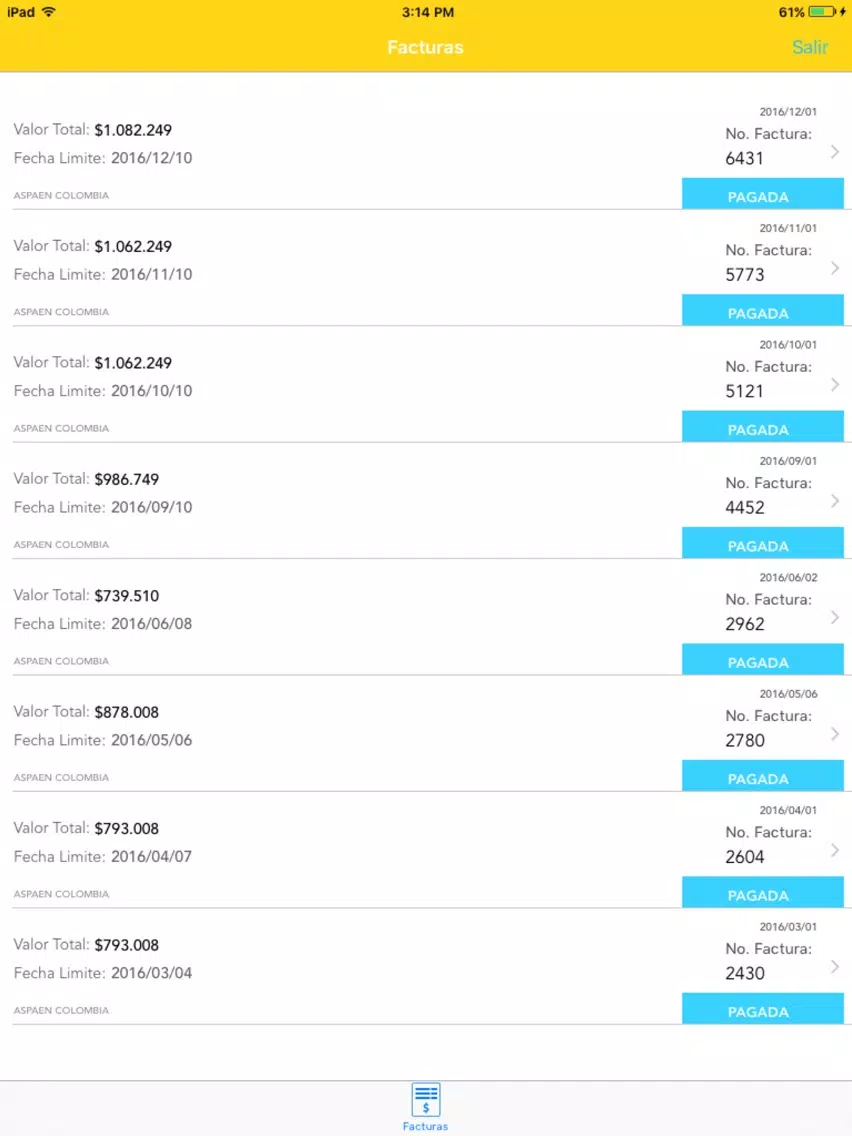Tap the Facturas invoice icon in tab bar
Image resolution: width=852 pixels, height=1136 pixels.
coord(425,1100)
